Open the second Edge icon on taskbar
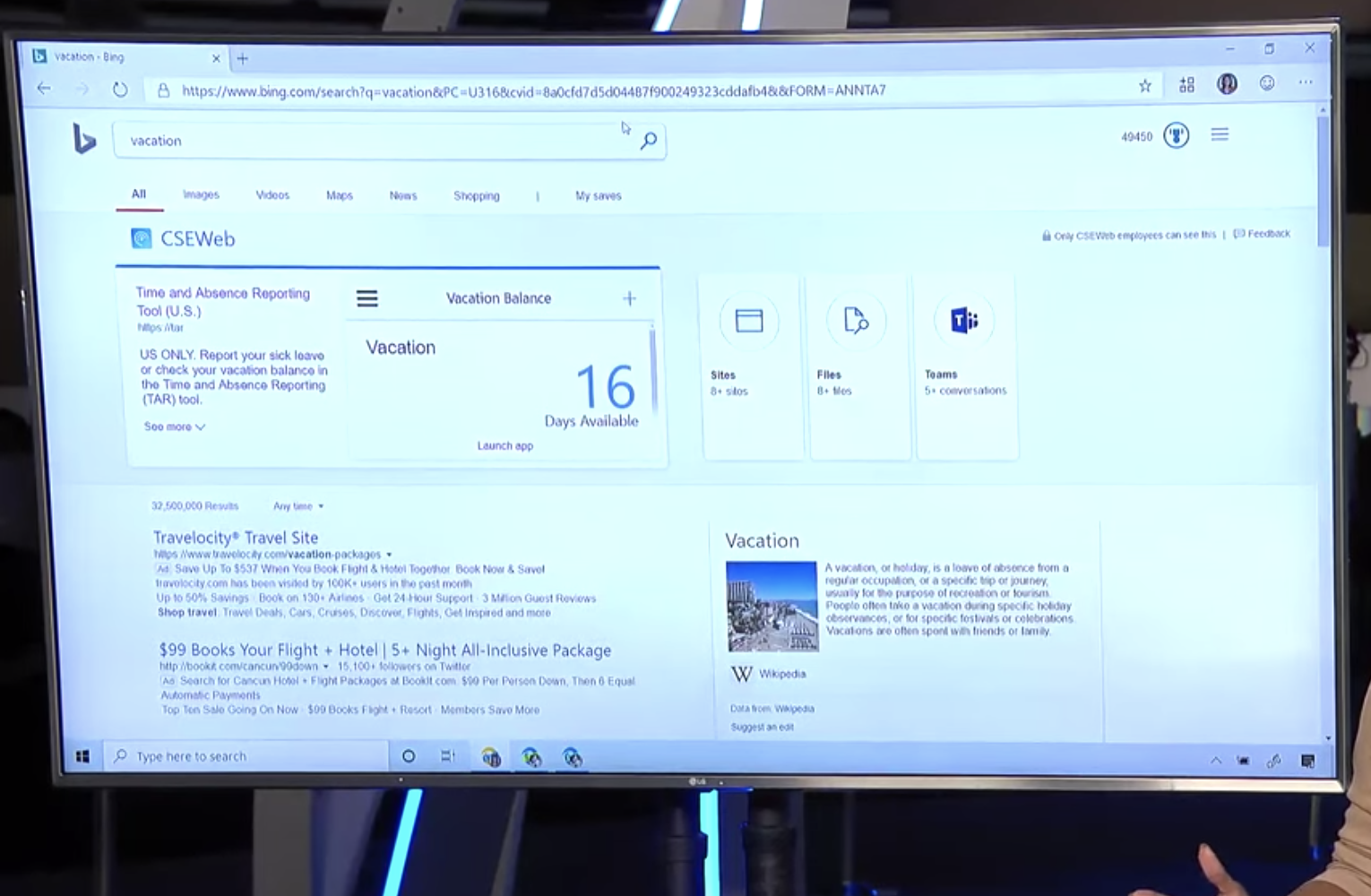Screen dimensions: 1371x896 (x=532, y=758)
